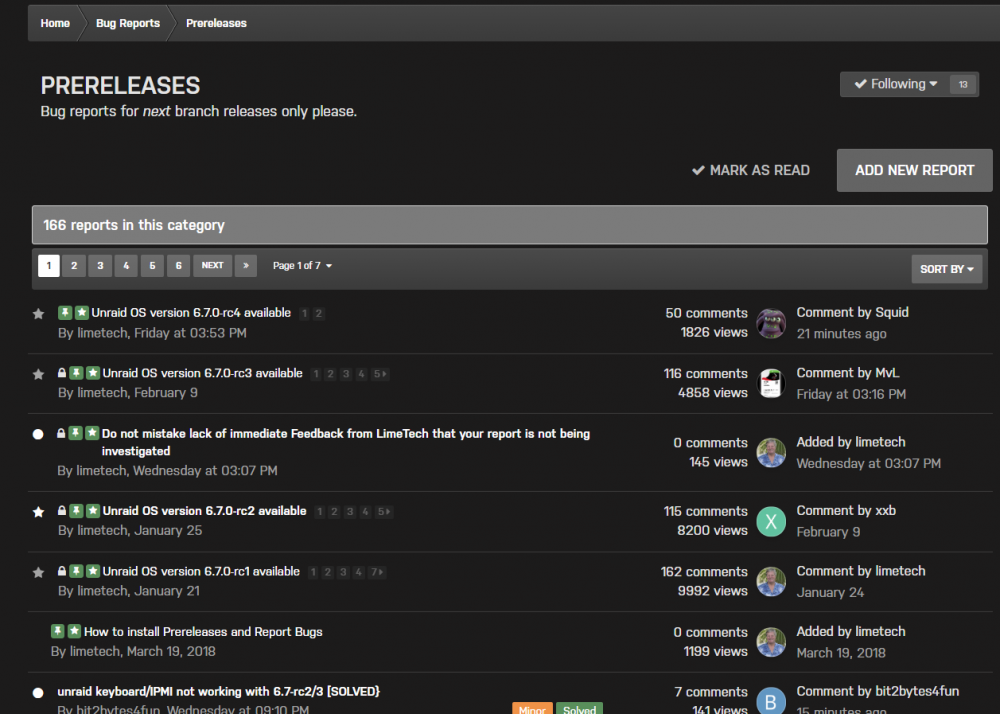The width and height of the screenshot is (1000, 714).
Task: Click Comment by Squid
Action: tap(852, 312)
